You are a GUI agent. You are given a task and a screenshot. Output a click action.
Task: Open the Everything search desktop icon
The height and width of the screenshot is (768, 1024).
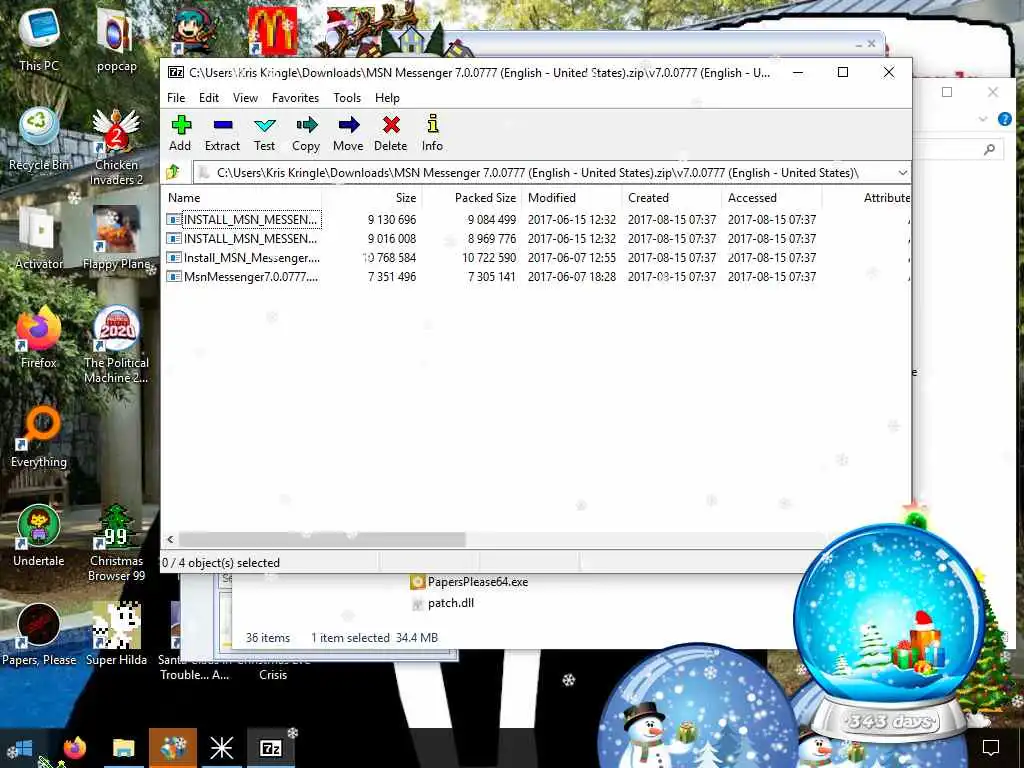click(x=39, y=437)
